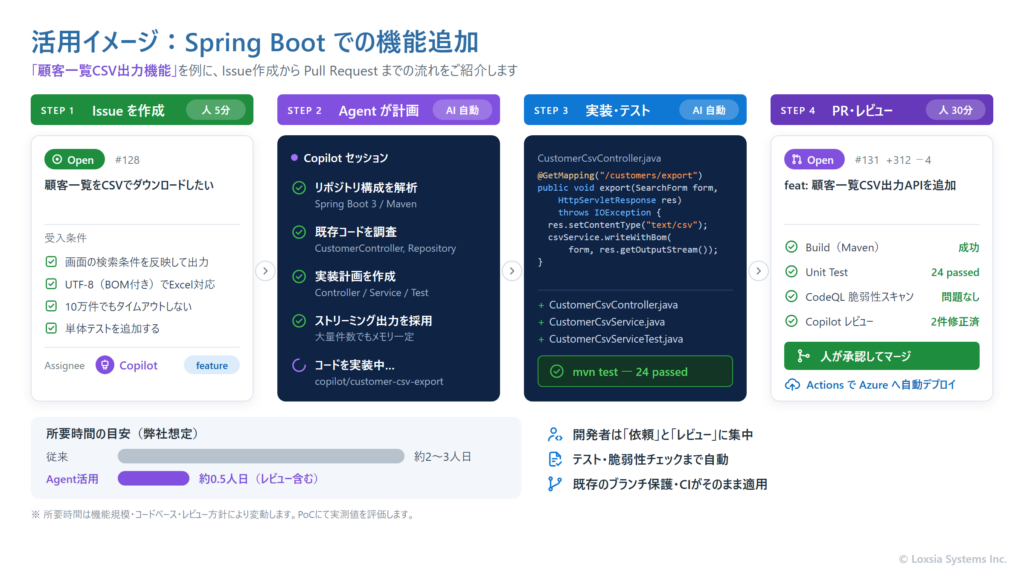
Task: Click purple Agent活用 duration bar
Action: coord(153,479)
